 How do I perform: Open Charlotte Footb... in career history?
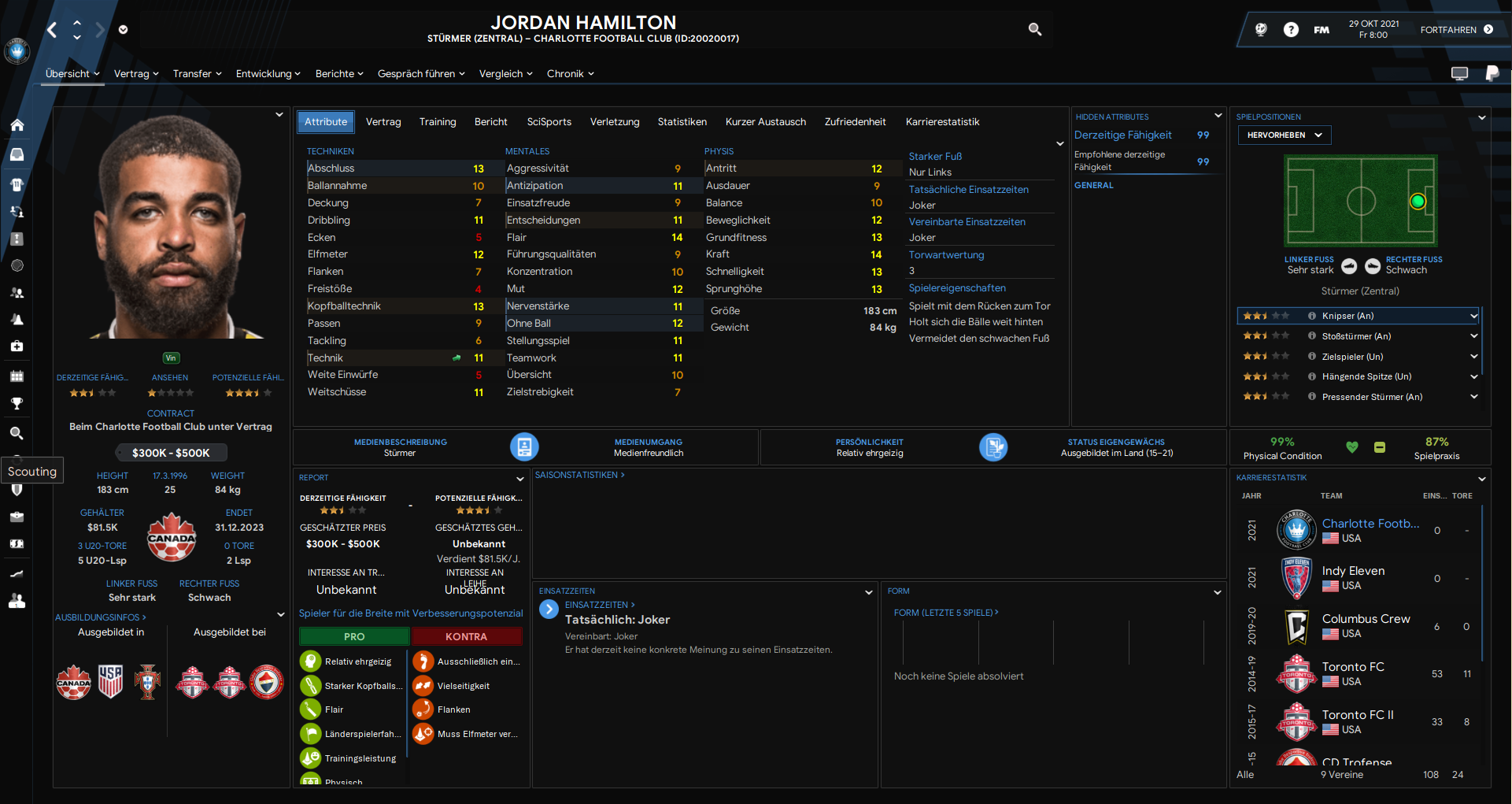coord(1371,524)
